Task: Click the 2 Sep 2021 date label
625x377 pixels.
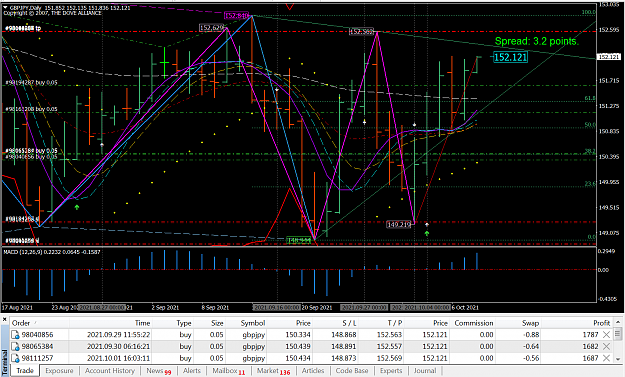Action: tap(165, 308)
